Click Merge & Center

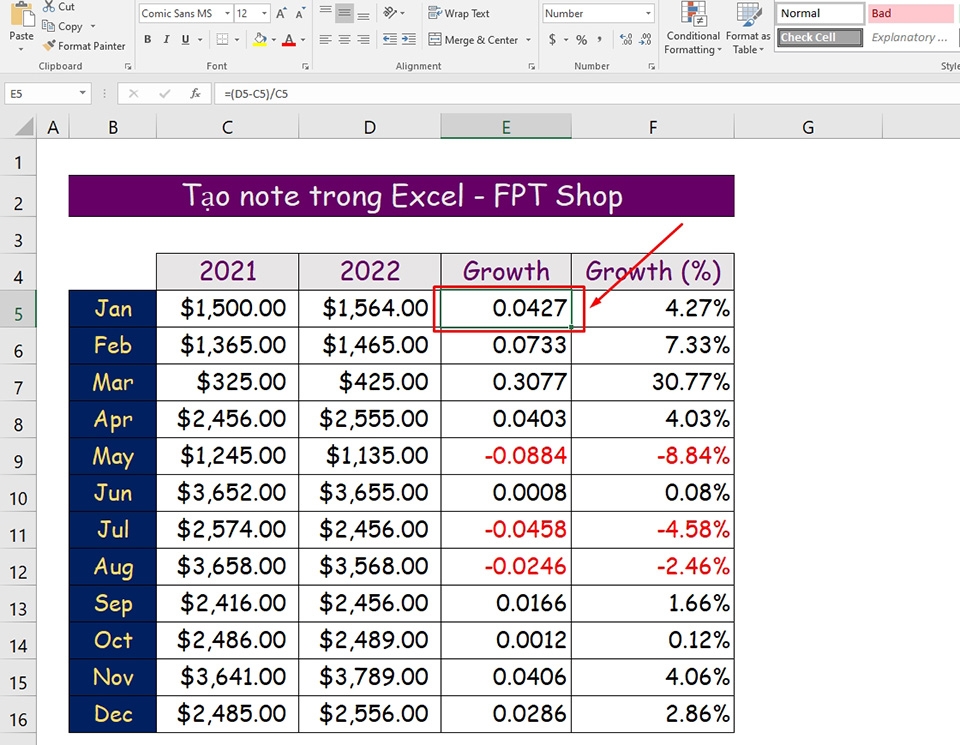coord(473,40)
